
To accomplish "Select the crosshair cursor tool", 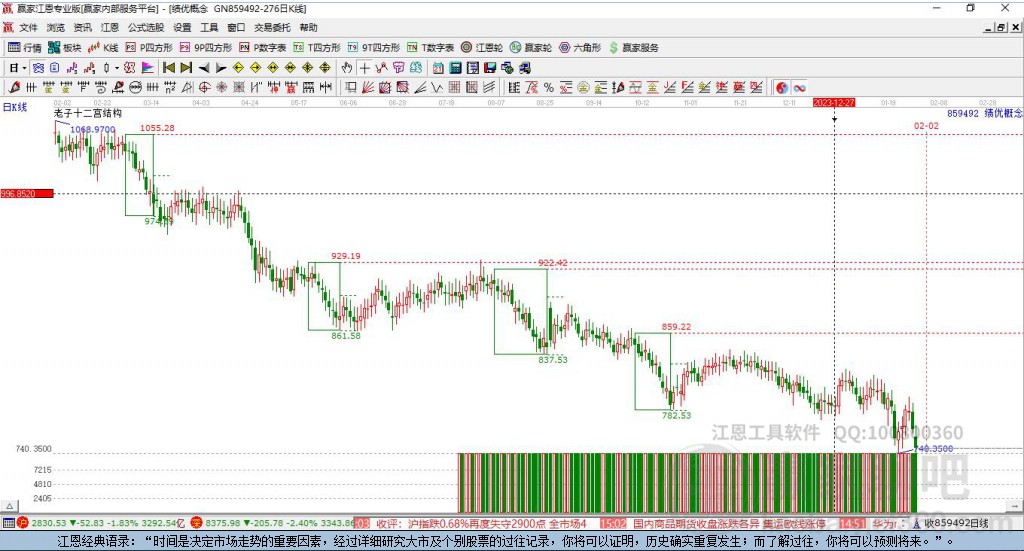I will tap(365, 68).
